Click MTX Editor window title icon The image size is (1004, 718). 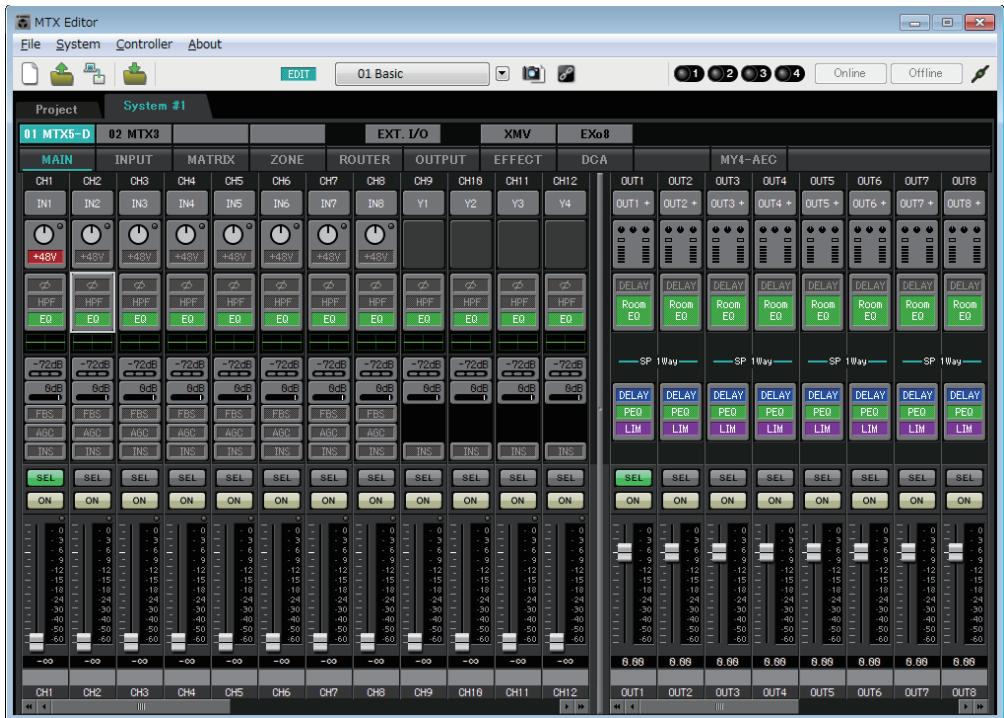point(23,22)
